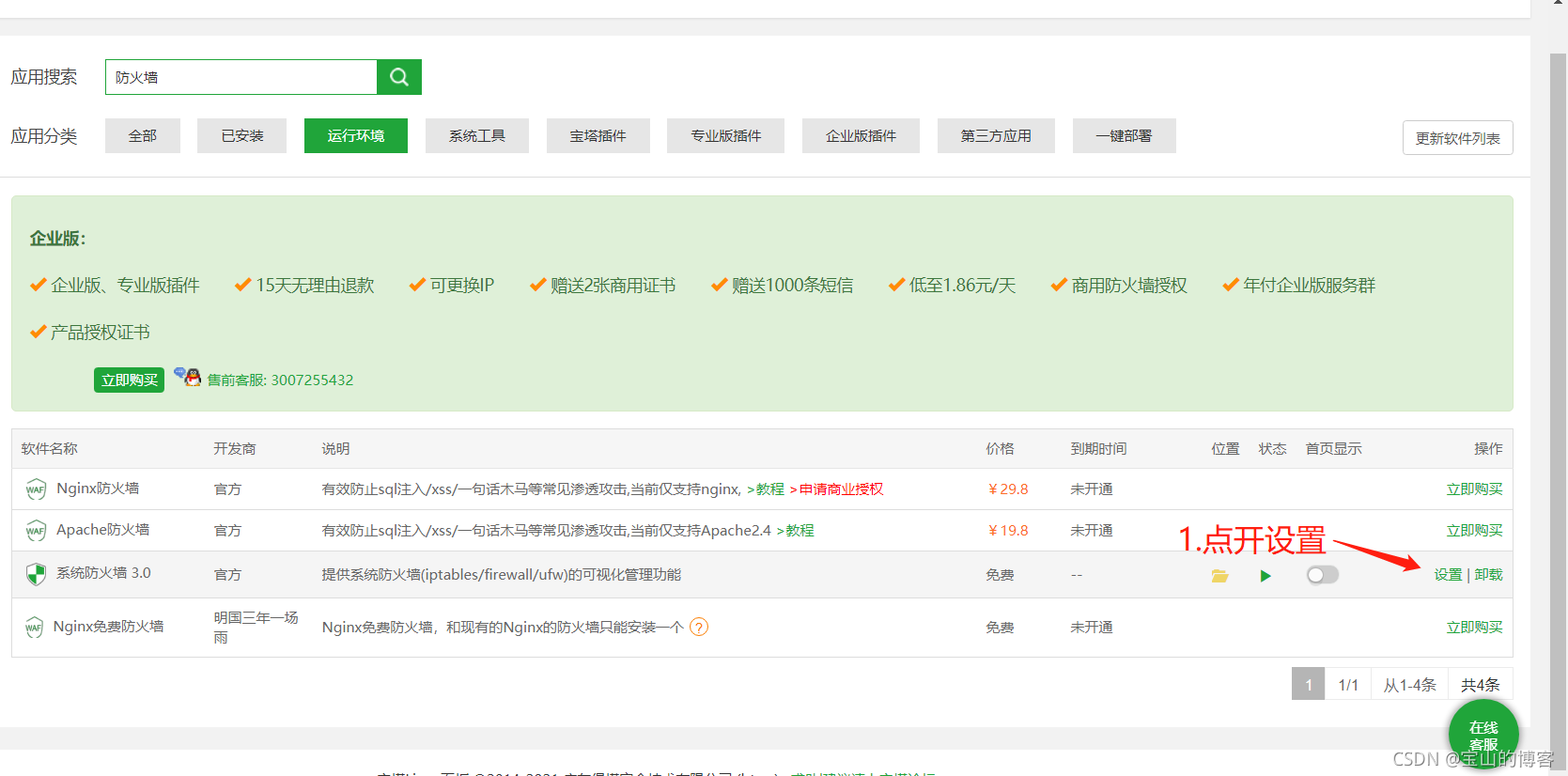Image resolution: width=1568 pixels, height=776 pixels.
Task: Click the green search magnifier button
Action: (399, 77)
